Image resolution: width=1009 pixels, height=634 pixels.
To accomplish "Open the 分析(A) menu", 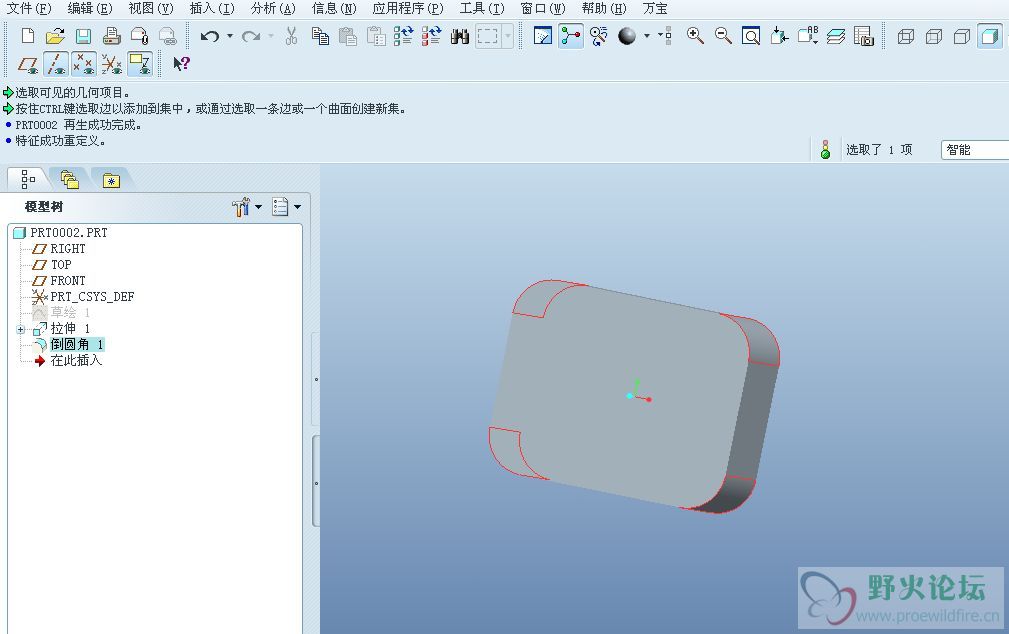I will 273,8.
